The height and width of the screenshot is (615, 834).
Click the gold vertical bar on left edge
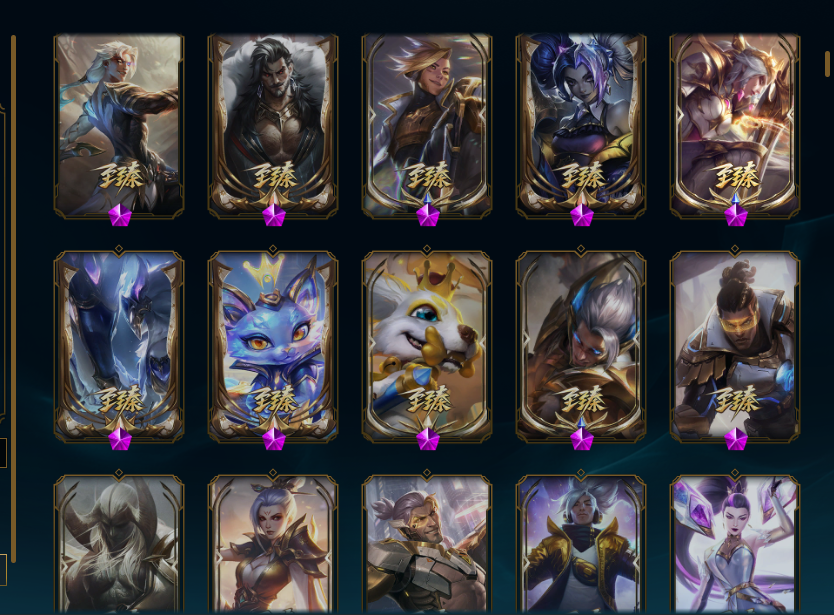(x=13, y=298)
